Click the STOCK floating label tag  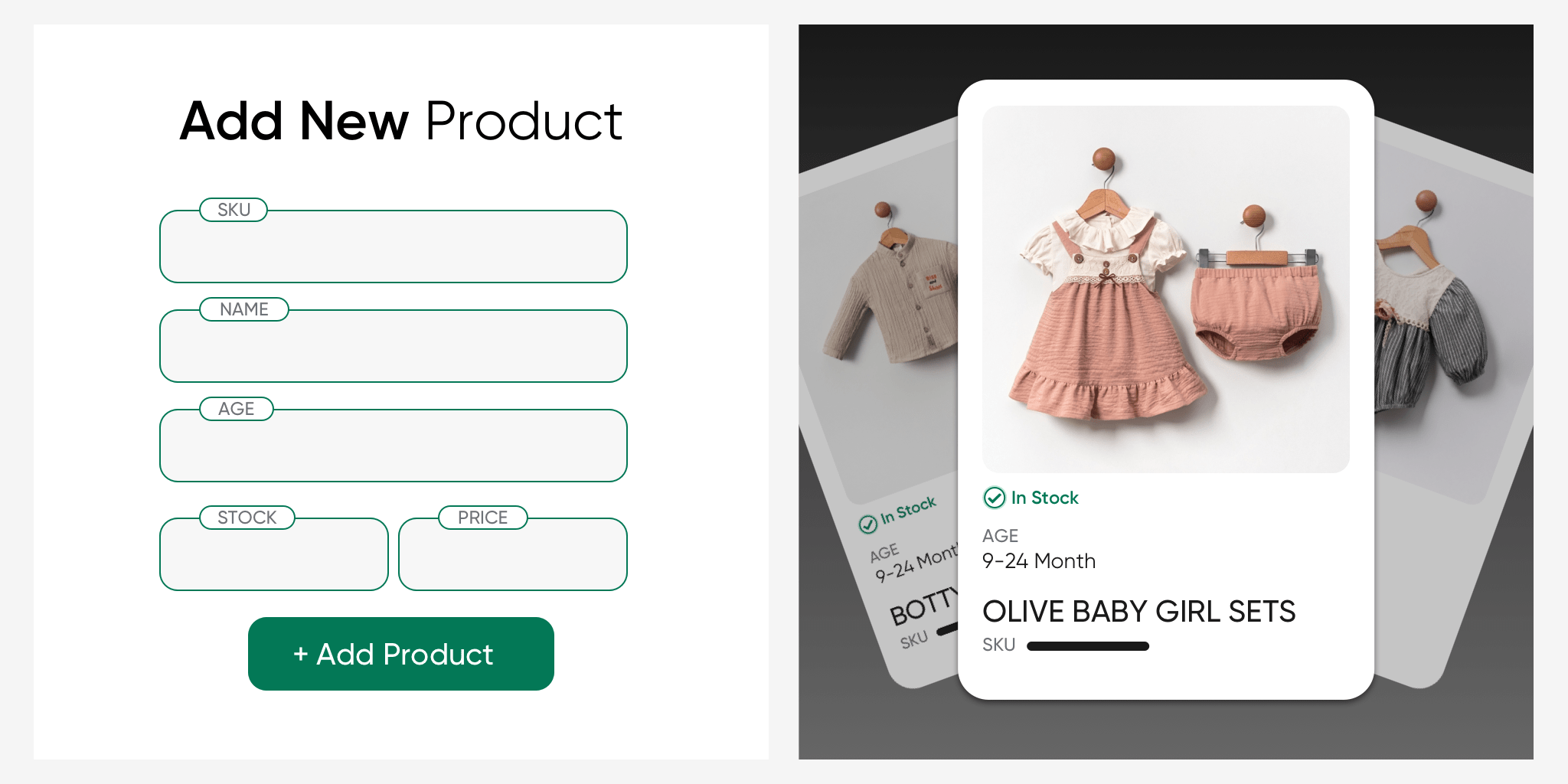[247, 518]
